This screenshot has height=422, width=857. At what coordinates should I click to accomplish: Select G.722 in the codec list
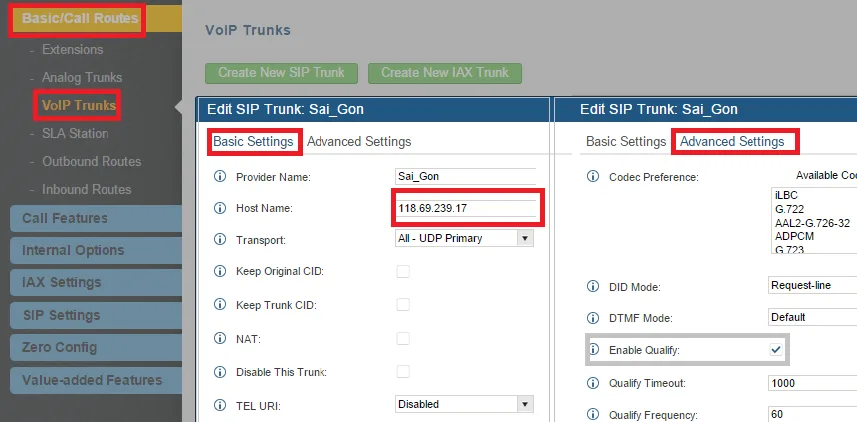[x=790, y=208]
